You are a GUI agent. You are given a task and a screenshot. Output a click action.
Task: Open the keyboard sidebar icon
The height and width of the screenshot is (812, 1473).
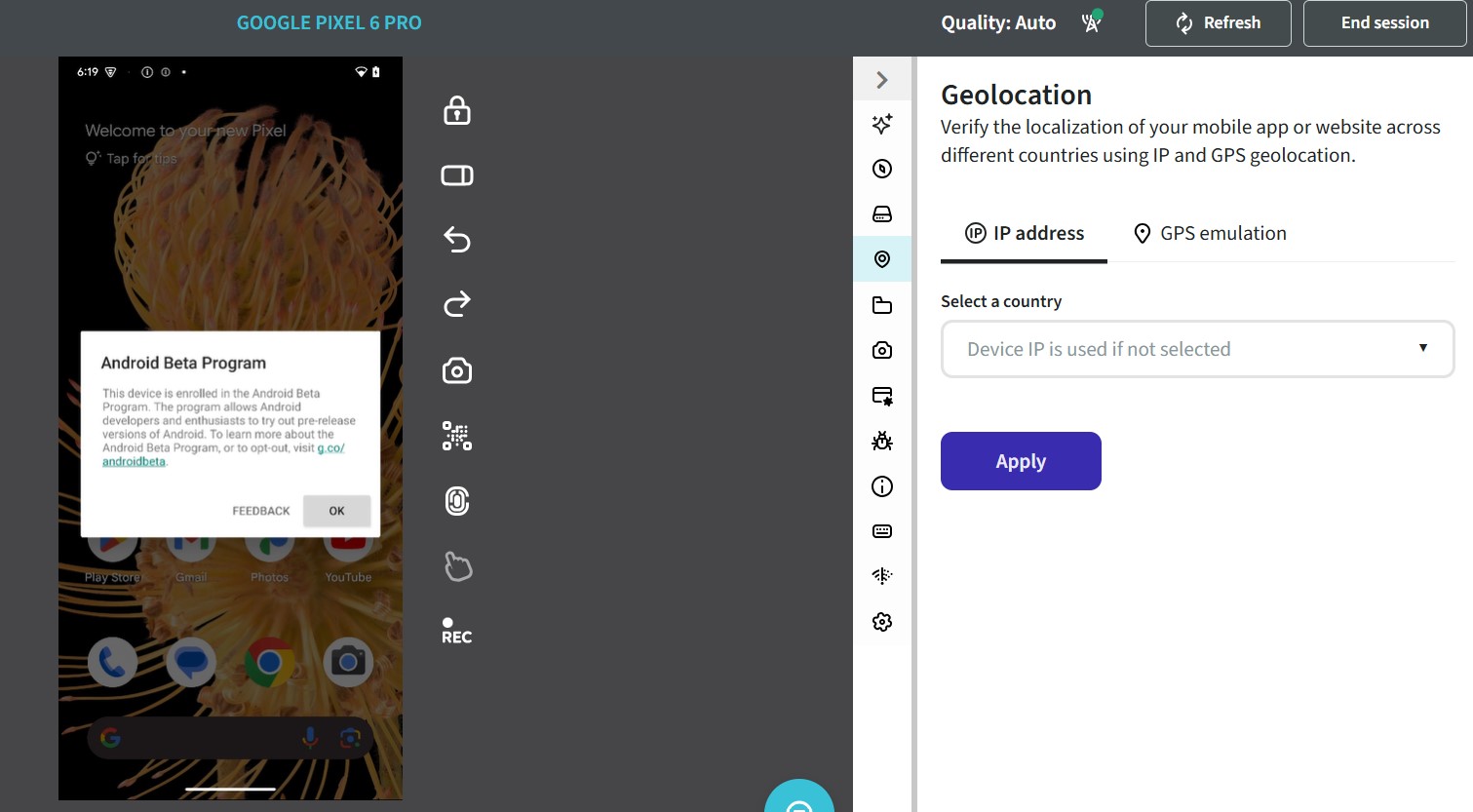[x=882, y=531]
